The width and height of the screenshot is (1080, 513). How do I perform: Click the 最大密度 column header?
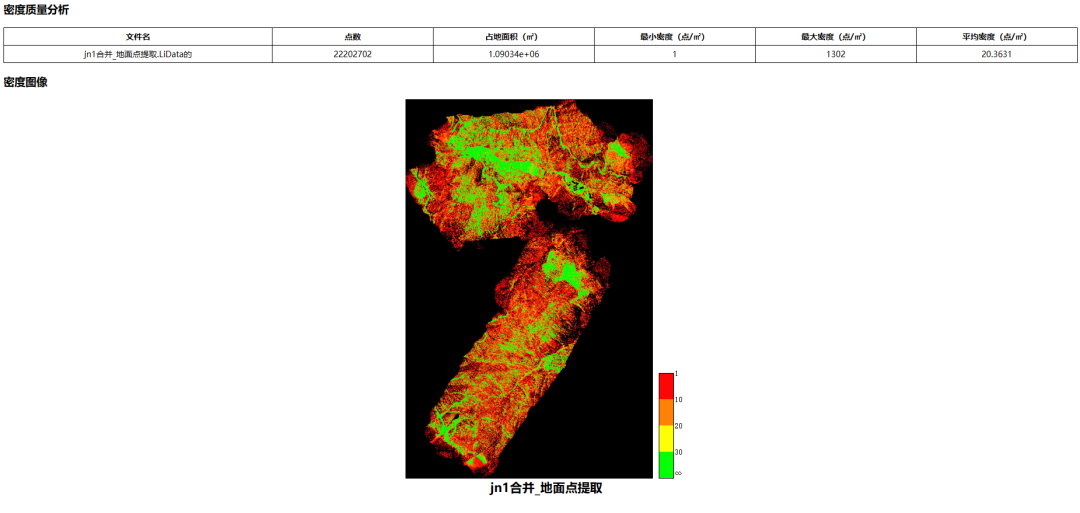tap(836, 36)
